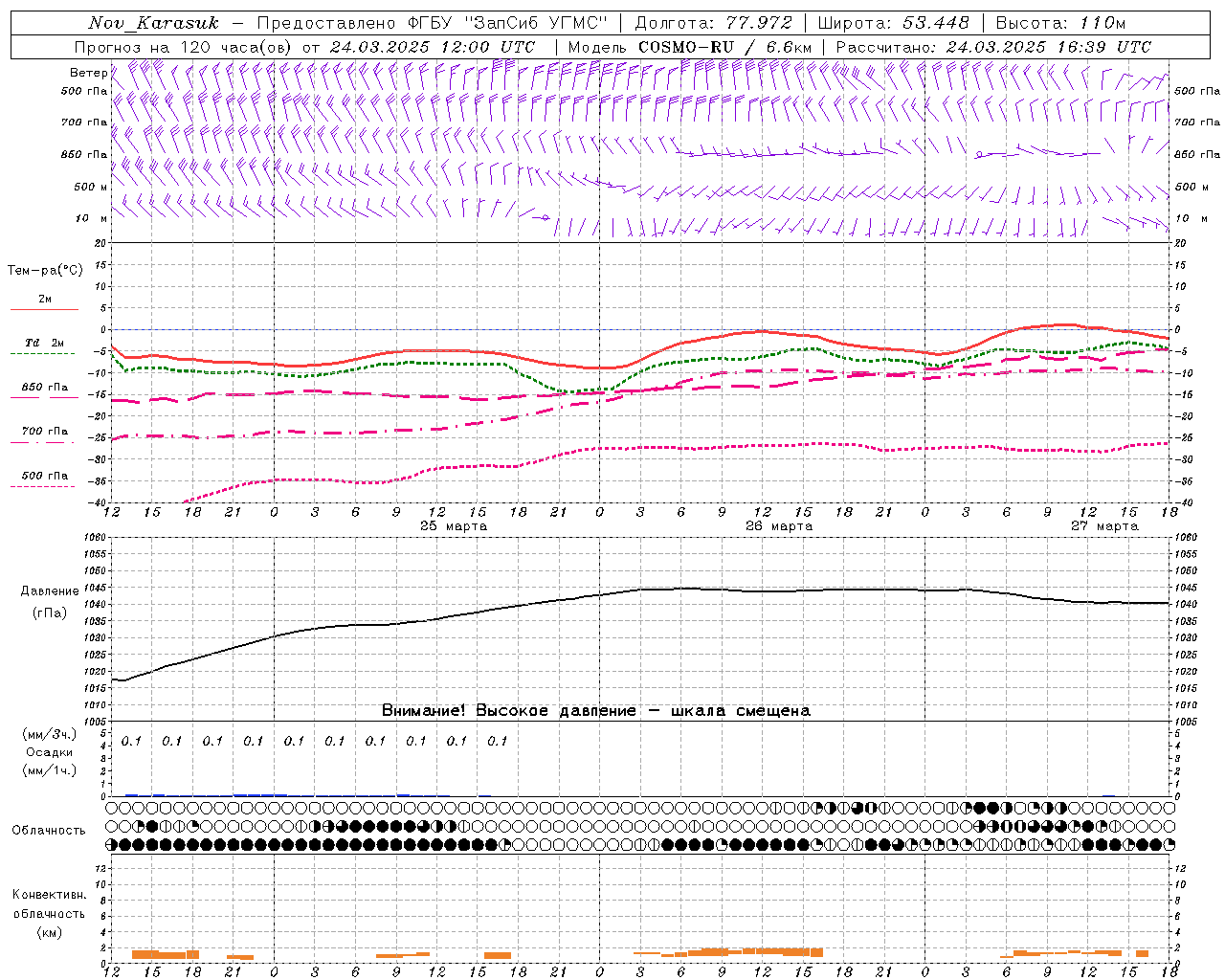Viewport: 1225px width, 980px height.
Task: Click the Долгота: 77.972 value
Action: click(x=713, y=23)
